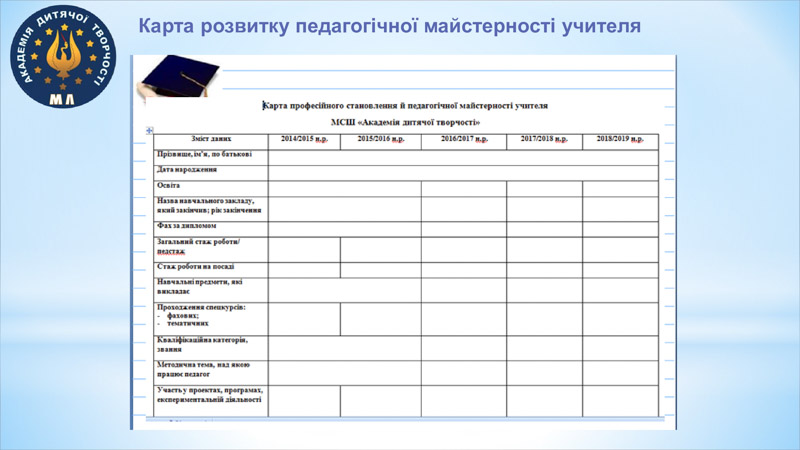Click empty cell beside Прізвище, ім'я, по батькові
Screen dimensions: 800x450
(x=463, y=158)
